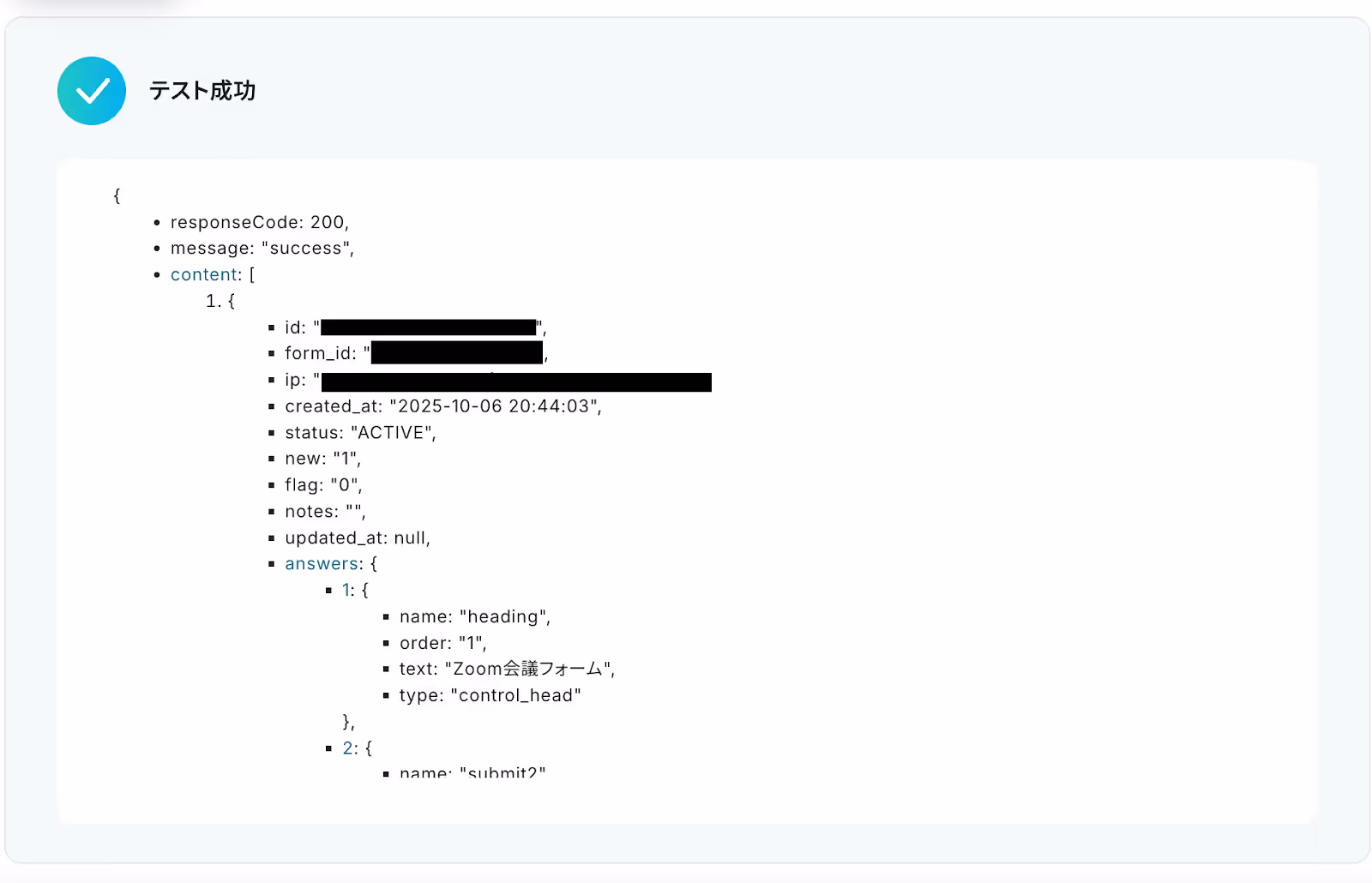Select the order: "1" line
1372x883 pixels.
(x=442, y=642)
